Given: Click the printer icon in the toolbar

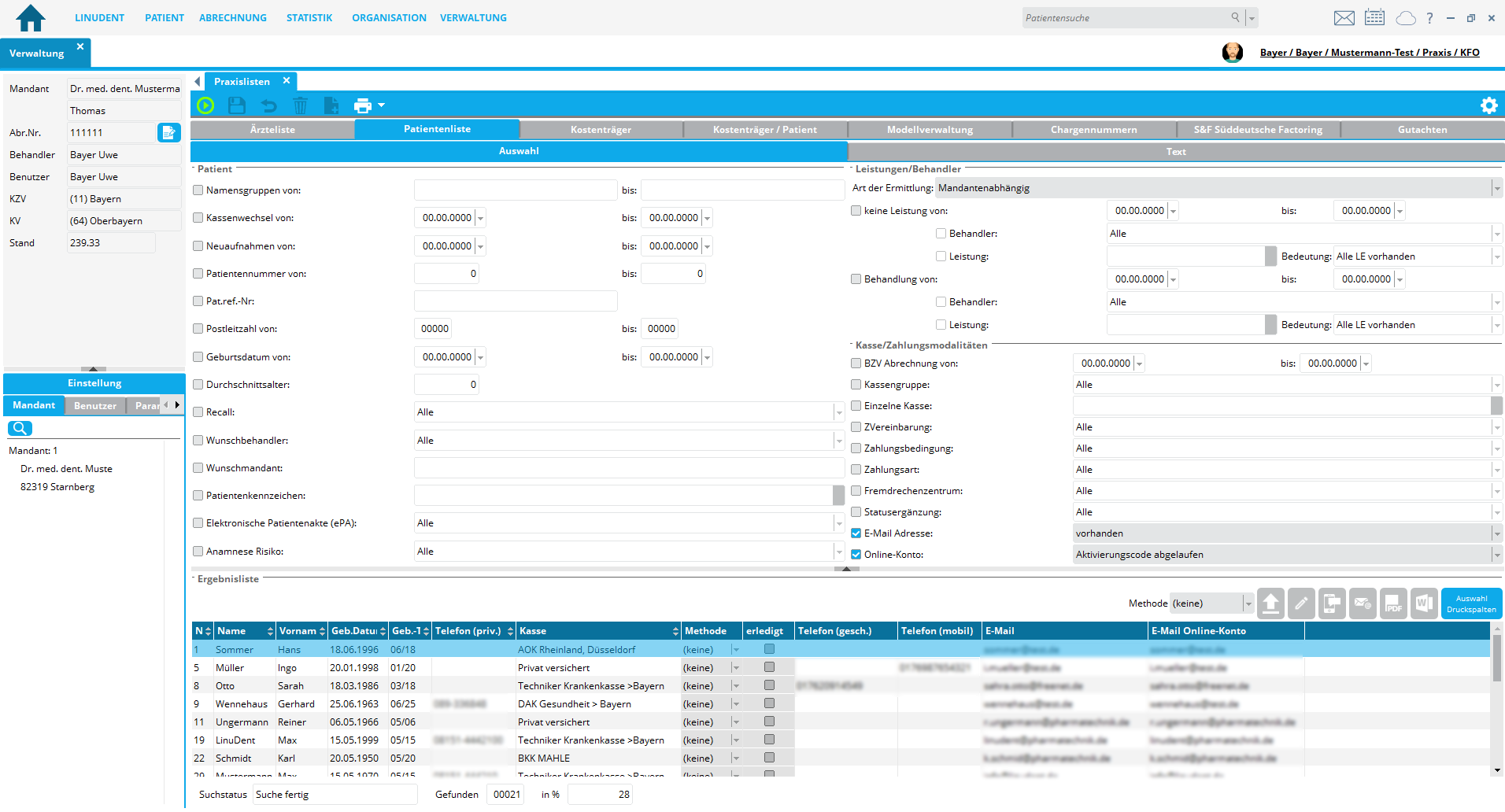Looking at the screenshot, I should [362, 105].
